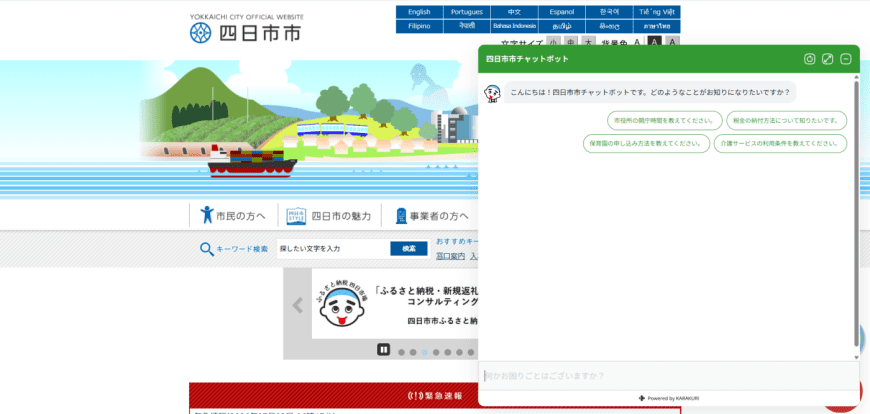This screenshot has width=870, height=414.
Task: Switch language to Korean 한국어
Action: (609, 12)
